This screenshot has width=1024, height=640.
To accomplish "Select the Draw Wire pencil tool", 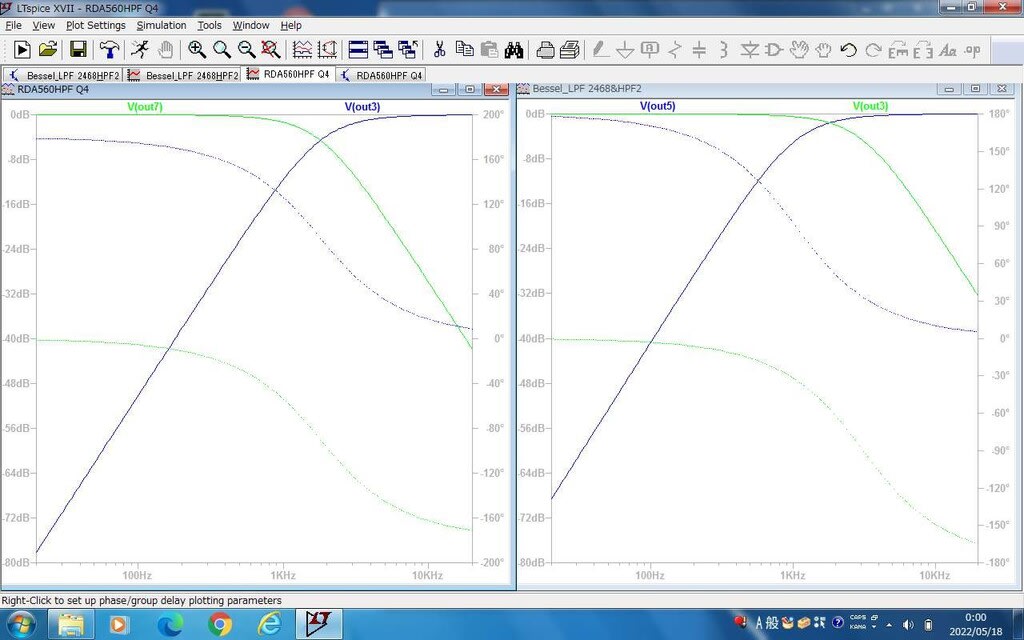I will [x=600, y=50].
